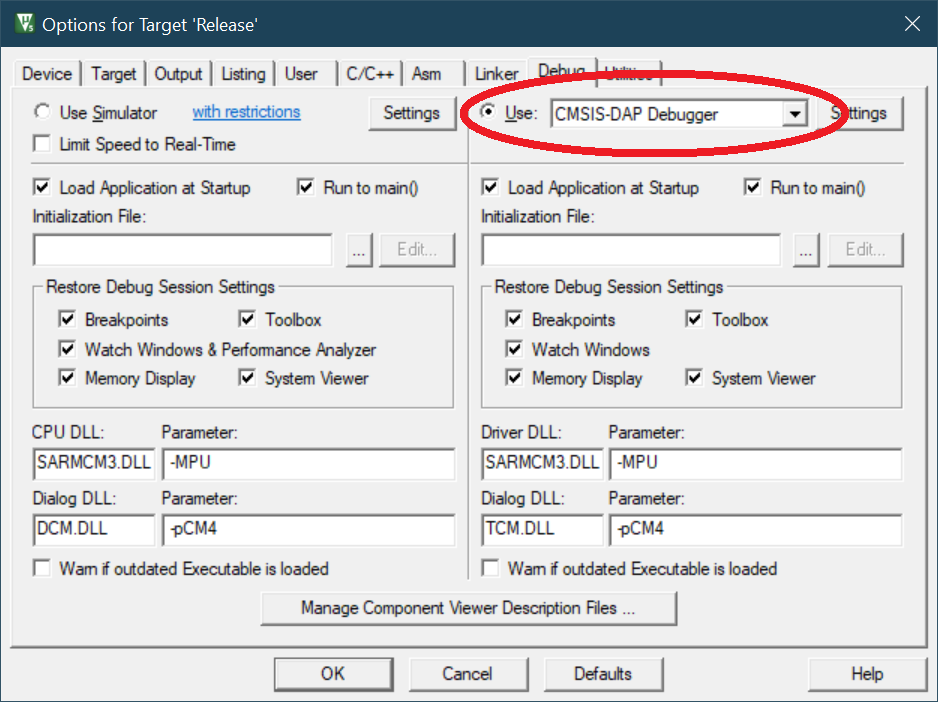Viewport: 938px width, 702px height.
Task: Switch to the Linker tab
Action: tap(496, 74)
